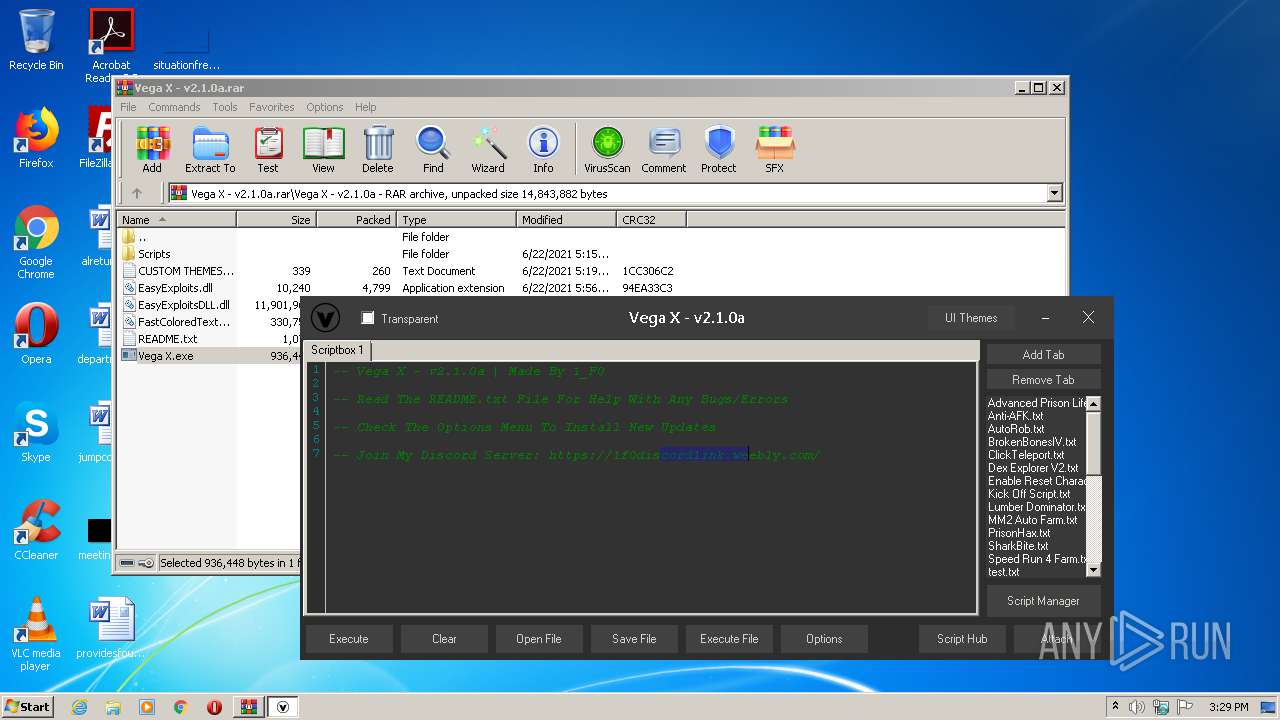Click the Clear button

pos(444,639)
